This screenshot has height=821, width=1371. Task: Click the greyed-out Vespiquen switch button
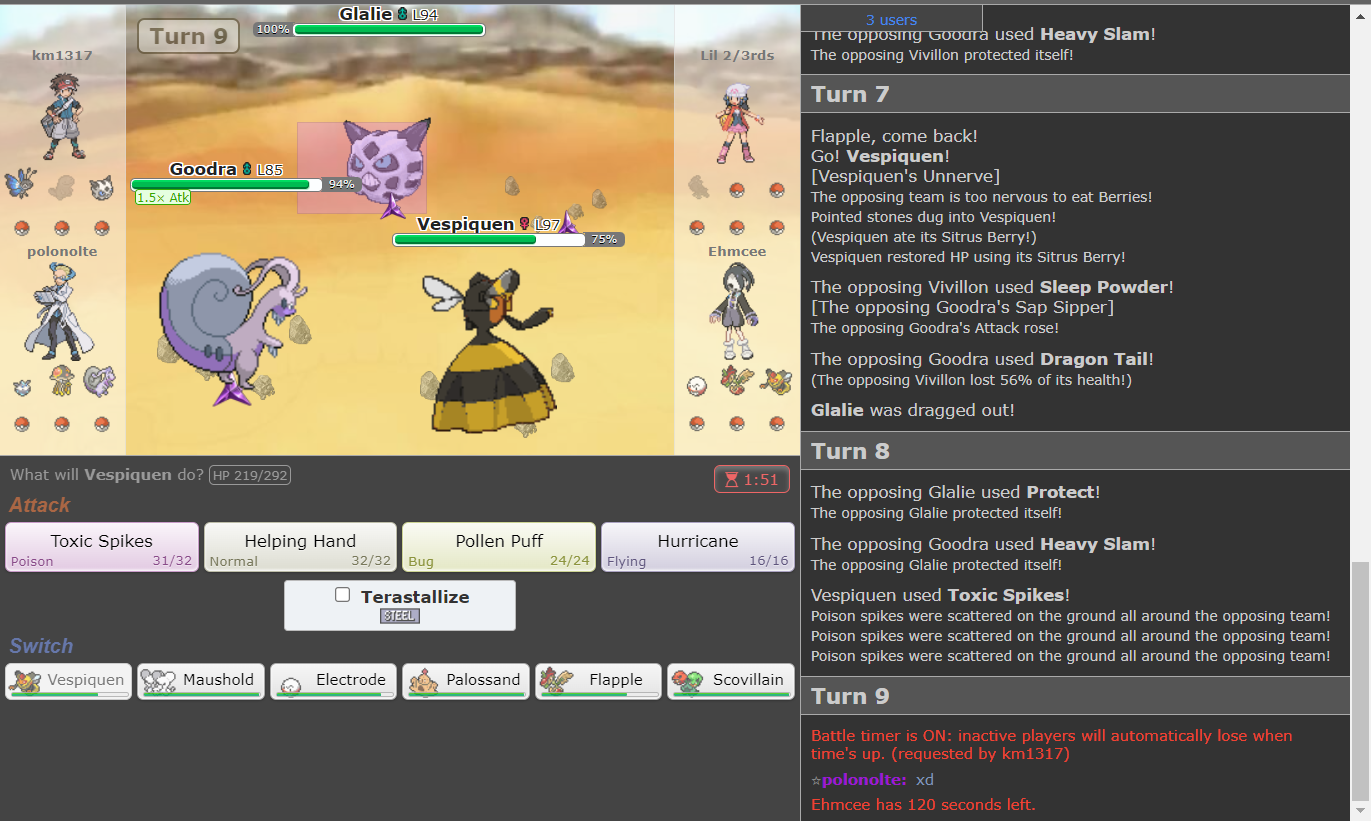(68, 681)
